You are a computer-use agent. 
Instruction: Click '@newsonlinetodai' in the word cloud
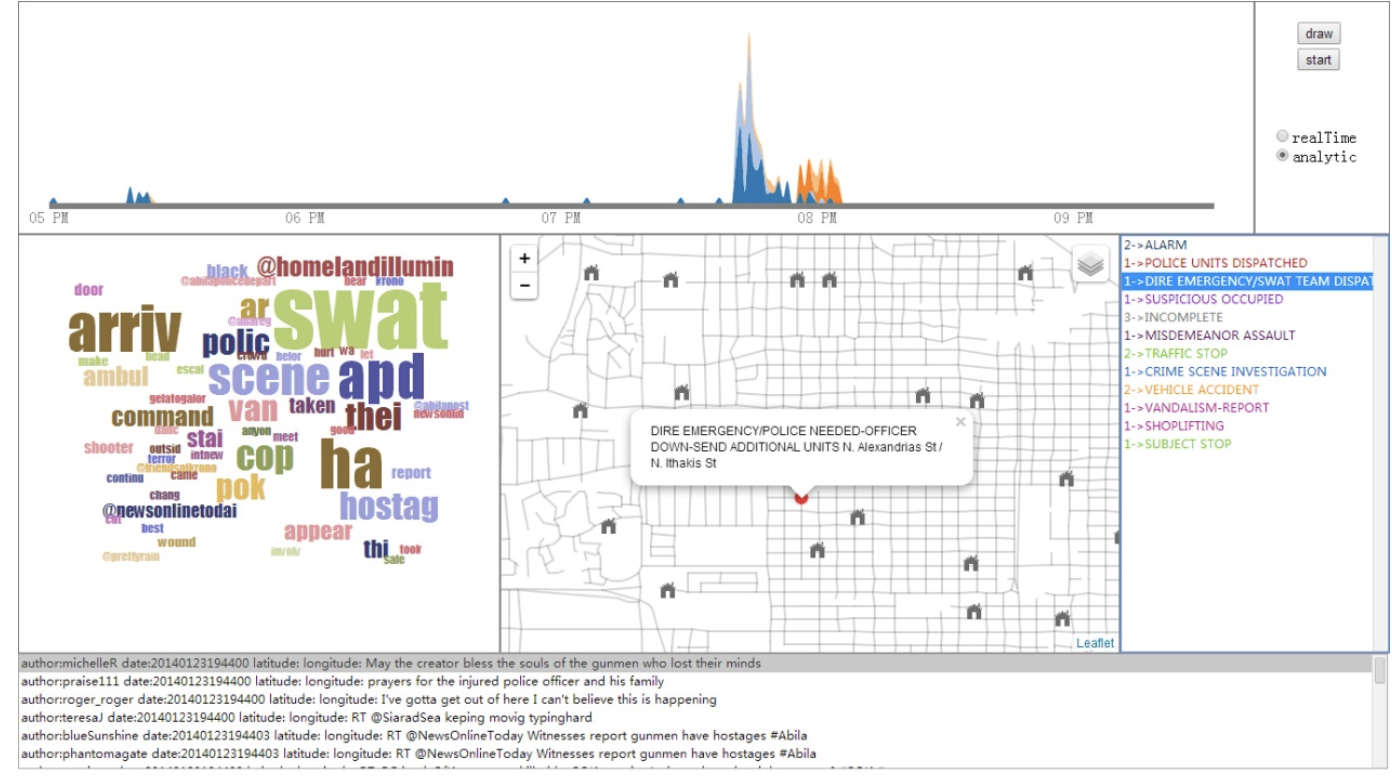pos(170,511)
